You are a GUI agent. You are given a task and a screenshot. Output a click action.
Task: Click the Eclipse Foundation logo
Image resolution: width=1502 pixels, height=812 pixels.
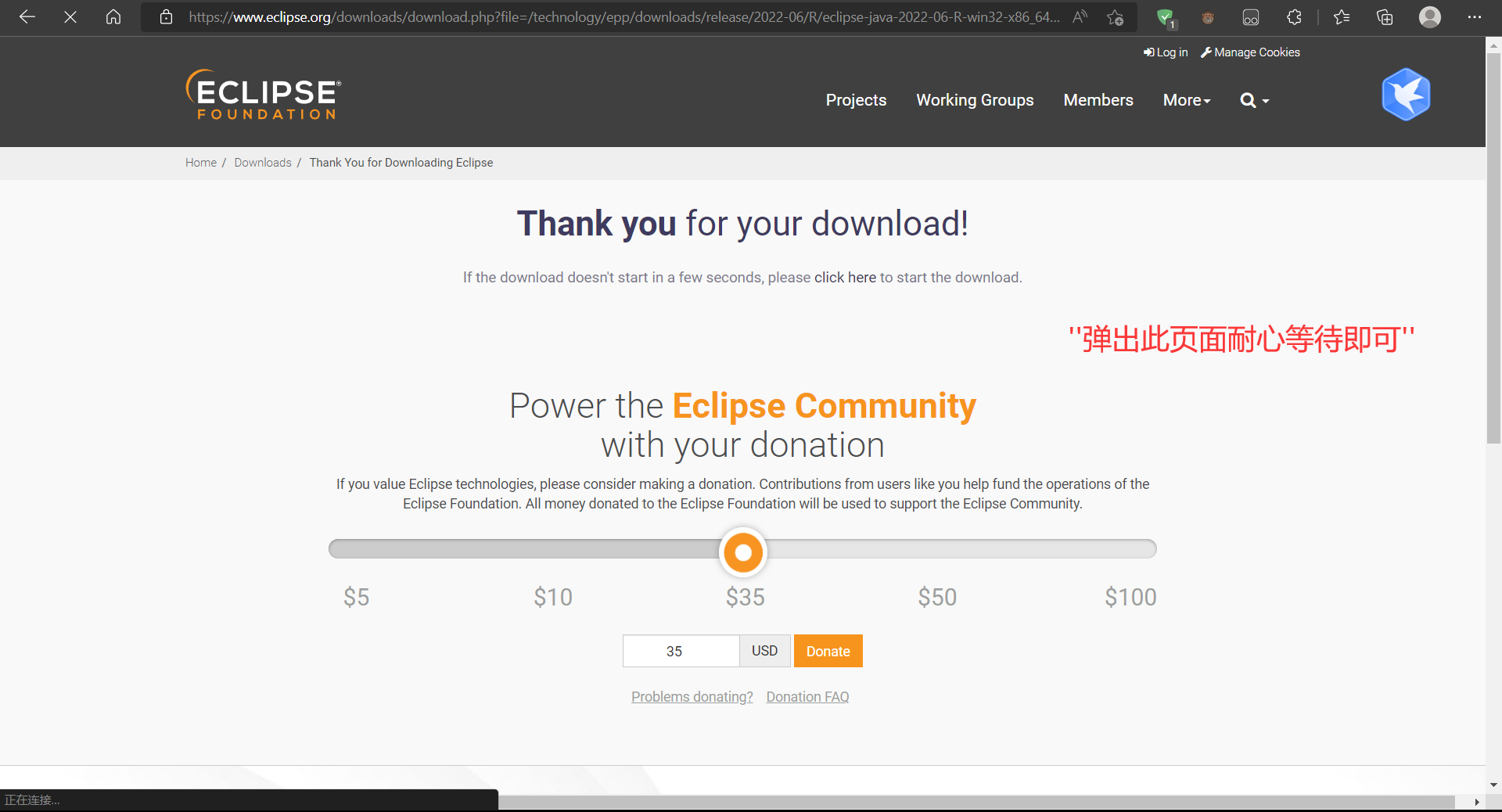click(264, 95)
